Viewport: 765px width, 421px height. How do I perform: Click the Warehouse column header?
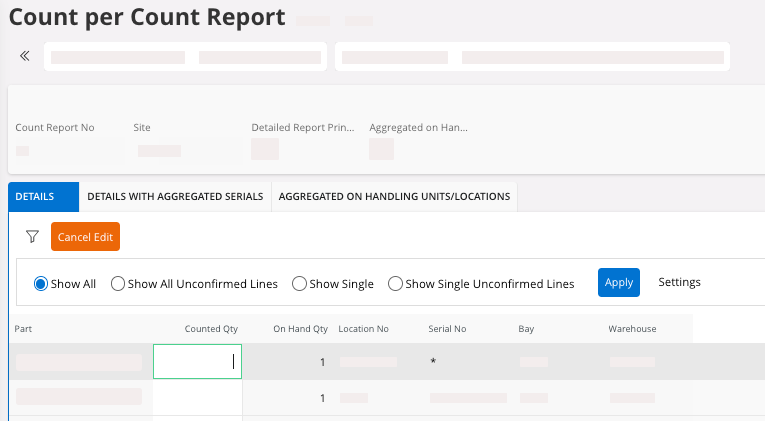pos(632,329)
